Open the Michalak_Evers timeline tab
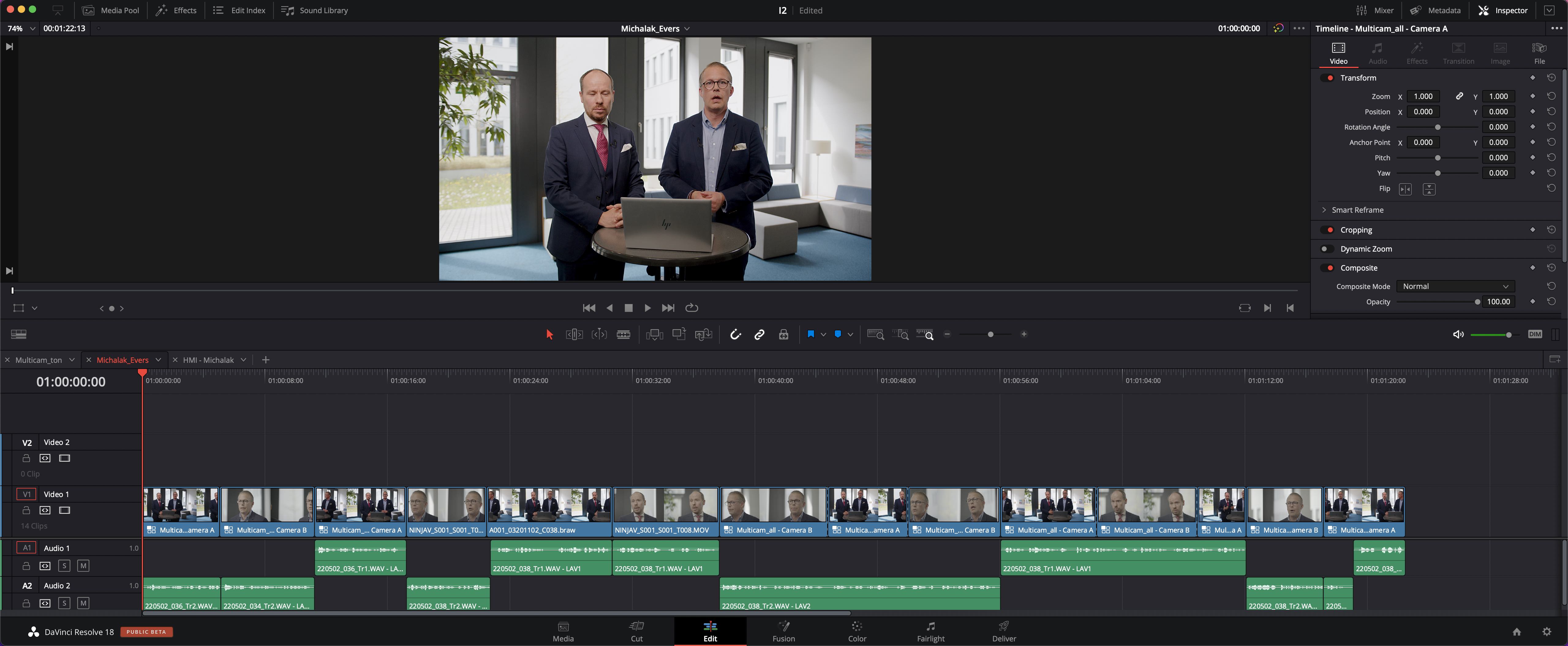The width and height of the screenshot is (1568, 646). coord(123,360)
